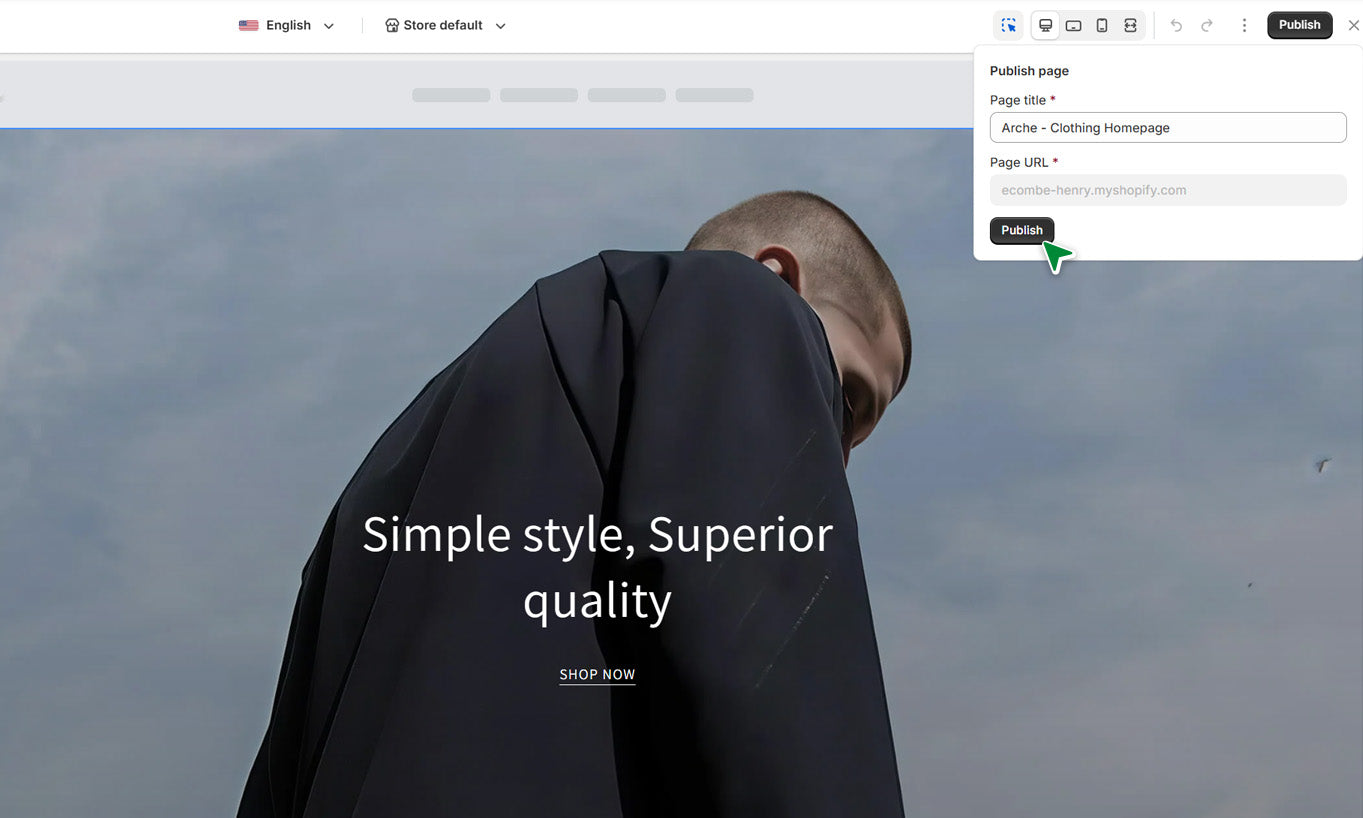Click the undo arrow icon
The width and height of the screenshot is (1363, 818).
click(1176, 25)
